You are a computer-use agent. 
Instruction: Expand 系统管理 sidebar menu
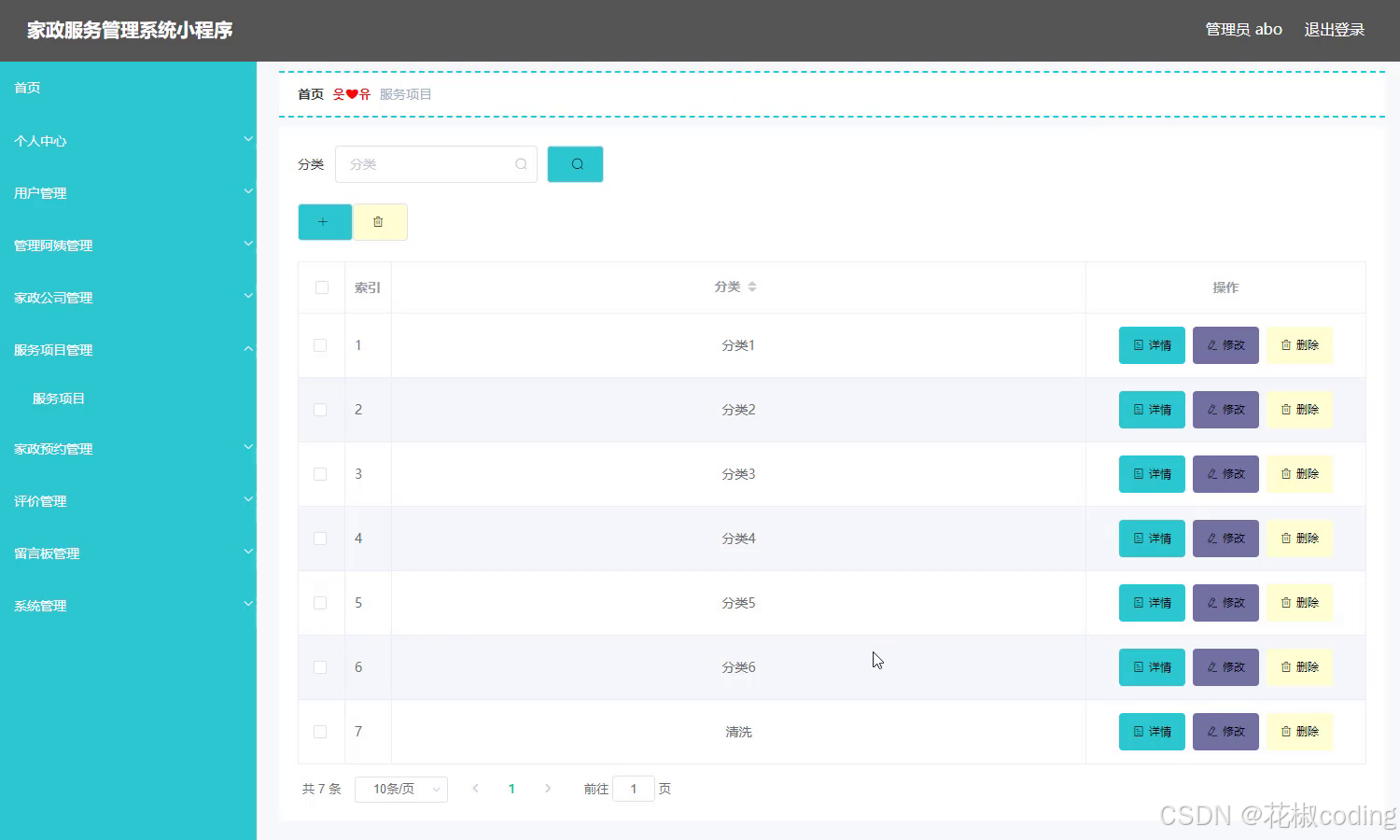point(128,606)
